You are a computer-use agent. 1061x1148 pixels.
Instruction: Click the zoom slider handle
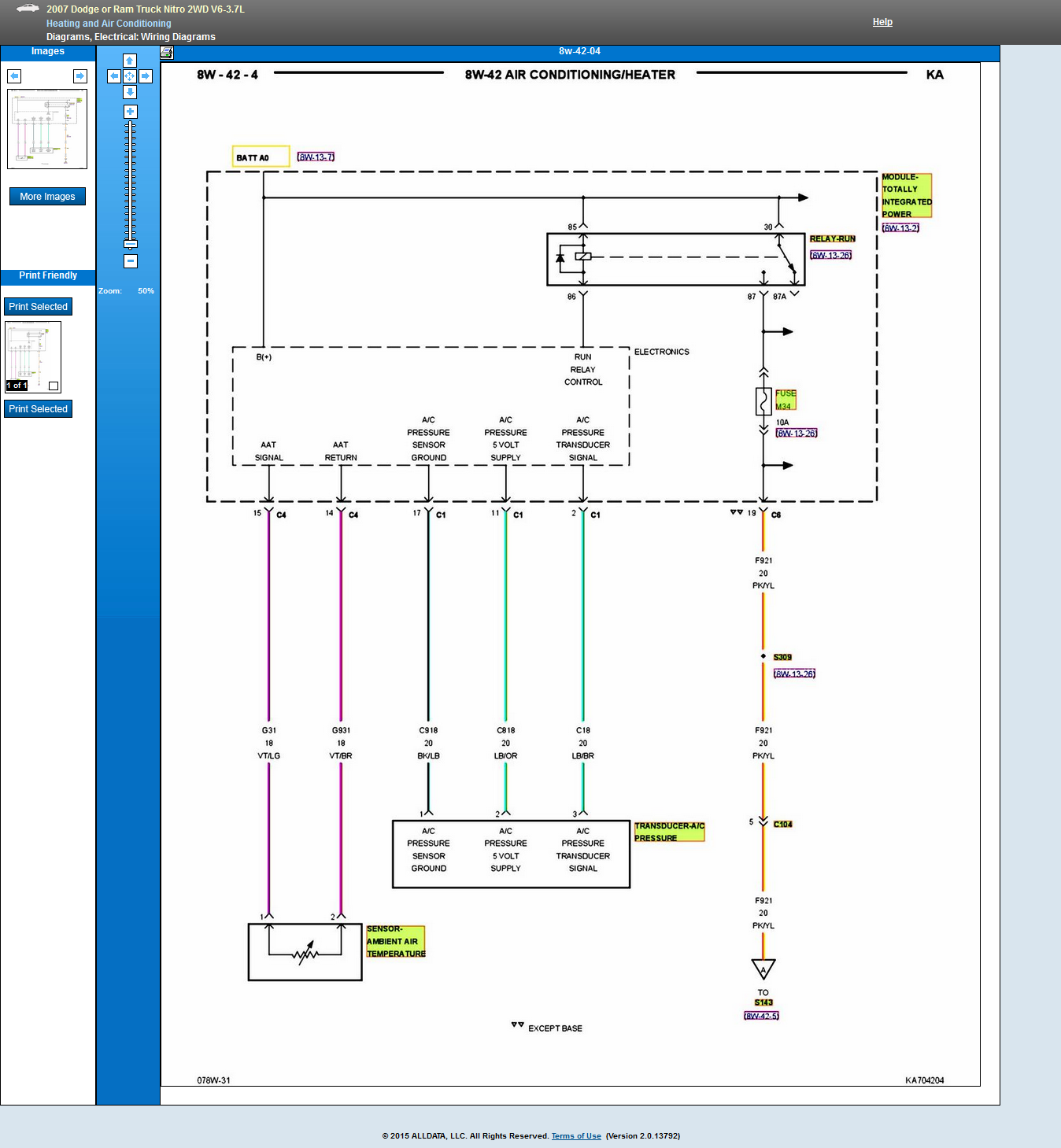click(x=131, y=244)
